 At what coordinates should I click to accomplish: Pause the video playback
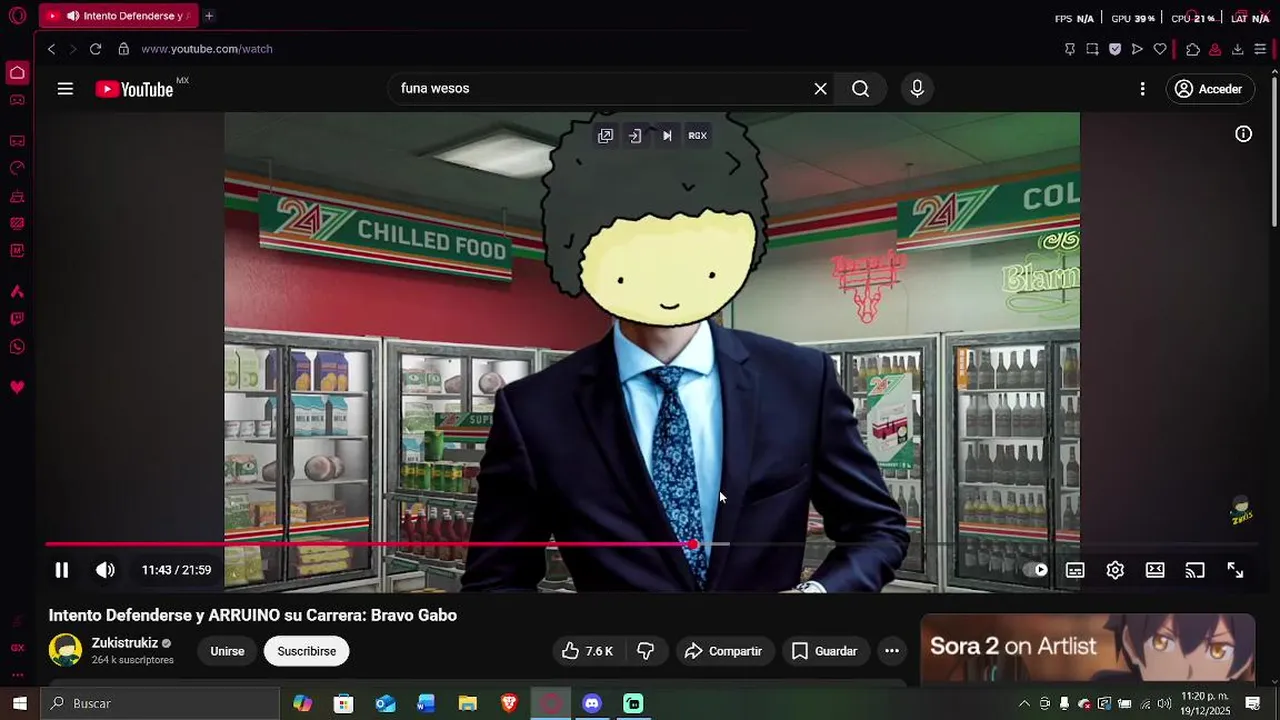(61, 570)
